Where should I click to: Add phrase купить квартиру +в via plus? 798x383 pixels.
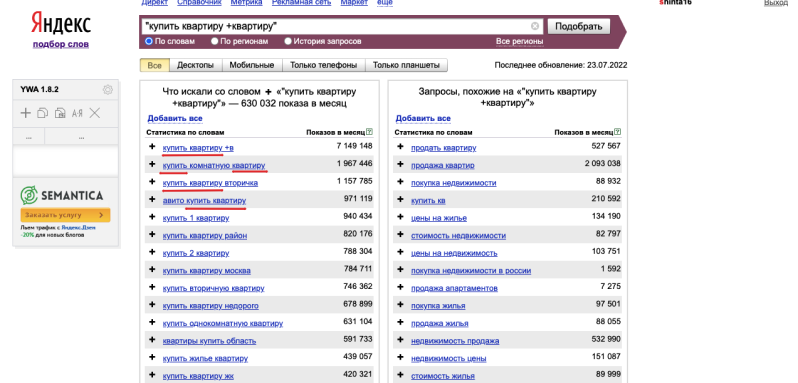coord(152,146)
